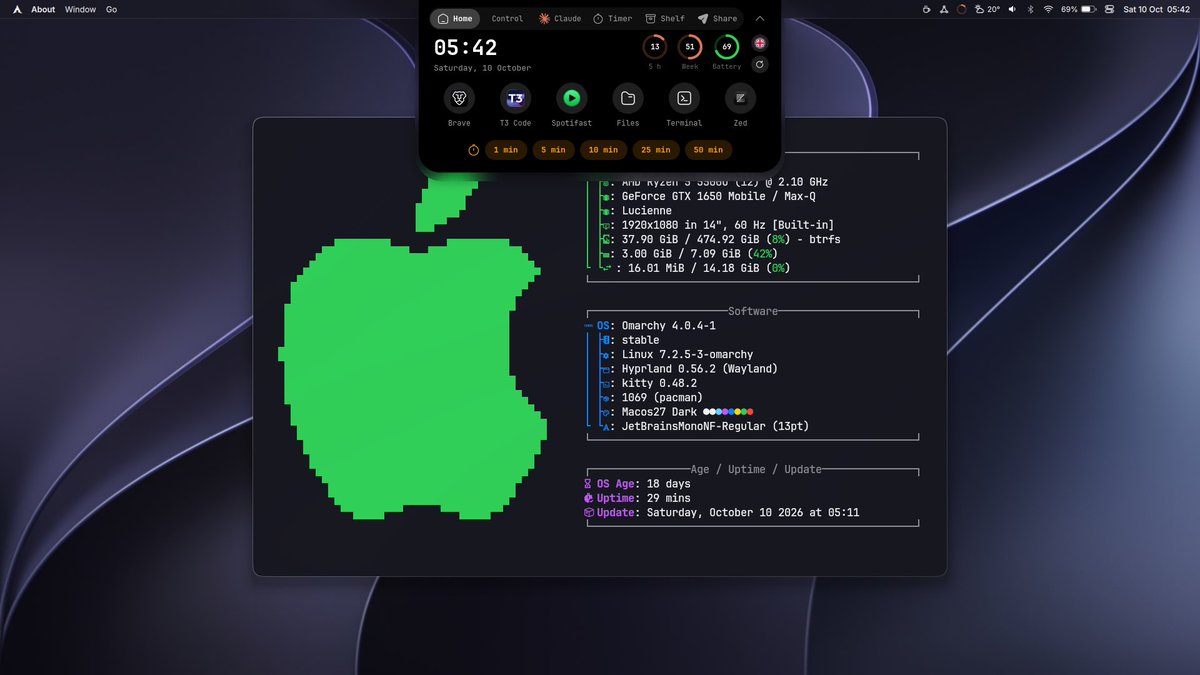Image resolution: width=1200 pixels, height=675 pixels.
Task: Click the orange stopwatch icon before 1 min
Action: [474, 150]
